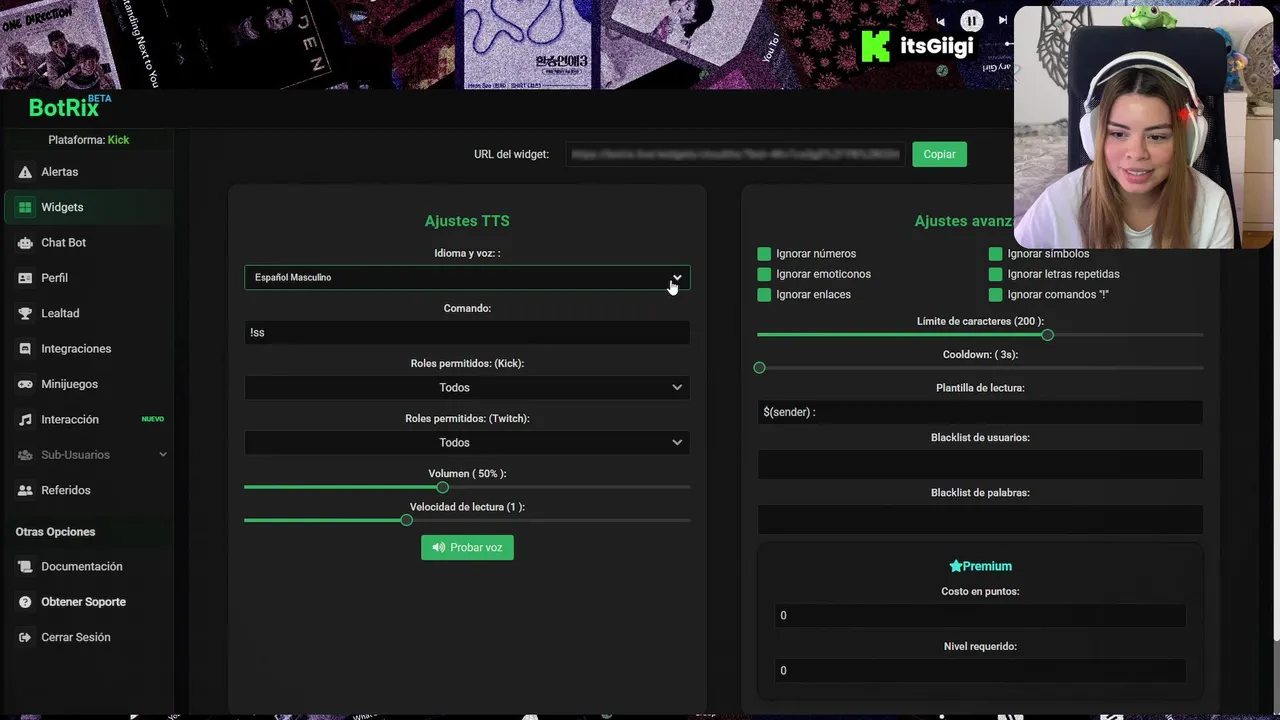Click the Plantilla de lectura field

pyautogui.click(x=980, y=412)
